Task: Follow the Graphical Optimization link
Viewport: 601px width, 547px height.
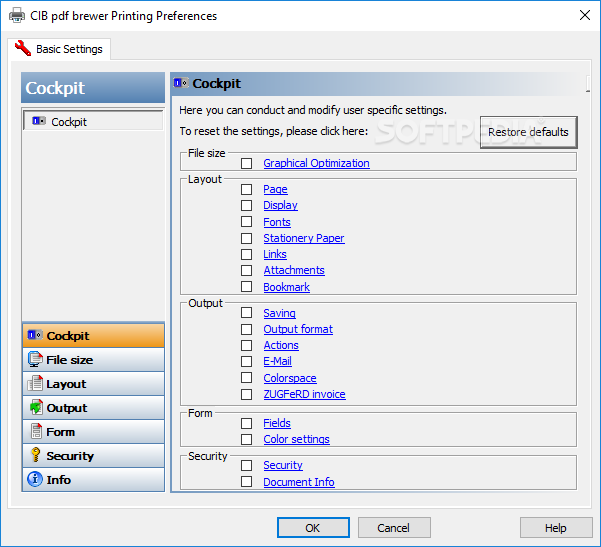Action: point(316,163)
